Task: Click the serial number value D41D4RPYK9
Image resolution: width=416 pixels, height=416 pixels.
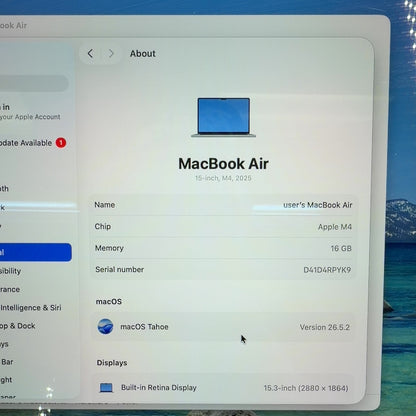Action: 327,270
